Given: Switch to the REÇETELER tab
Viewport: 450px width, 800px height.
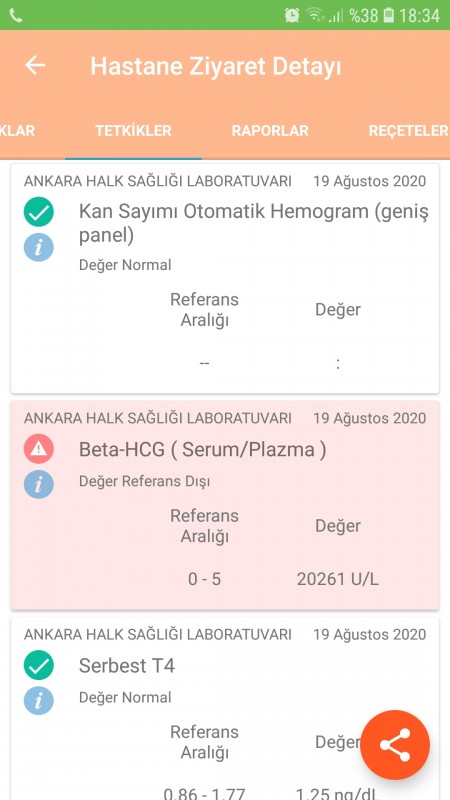Looking at the screenshot, I should pyautogui.click(x=408, y=131).
